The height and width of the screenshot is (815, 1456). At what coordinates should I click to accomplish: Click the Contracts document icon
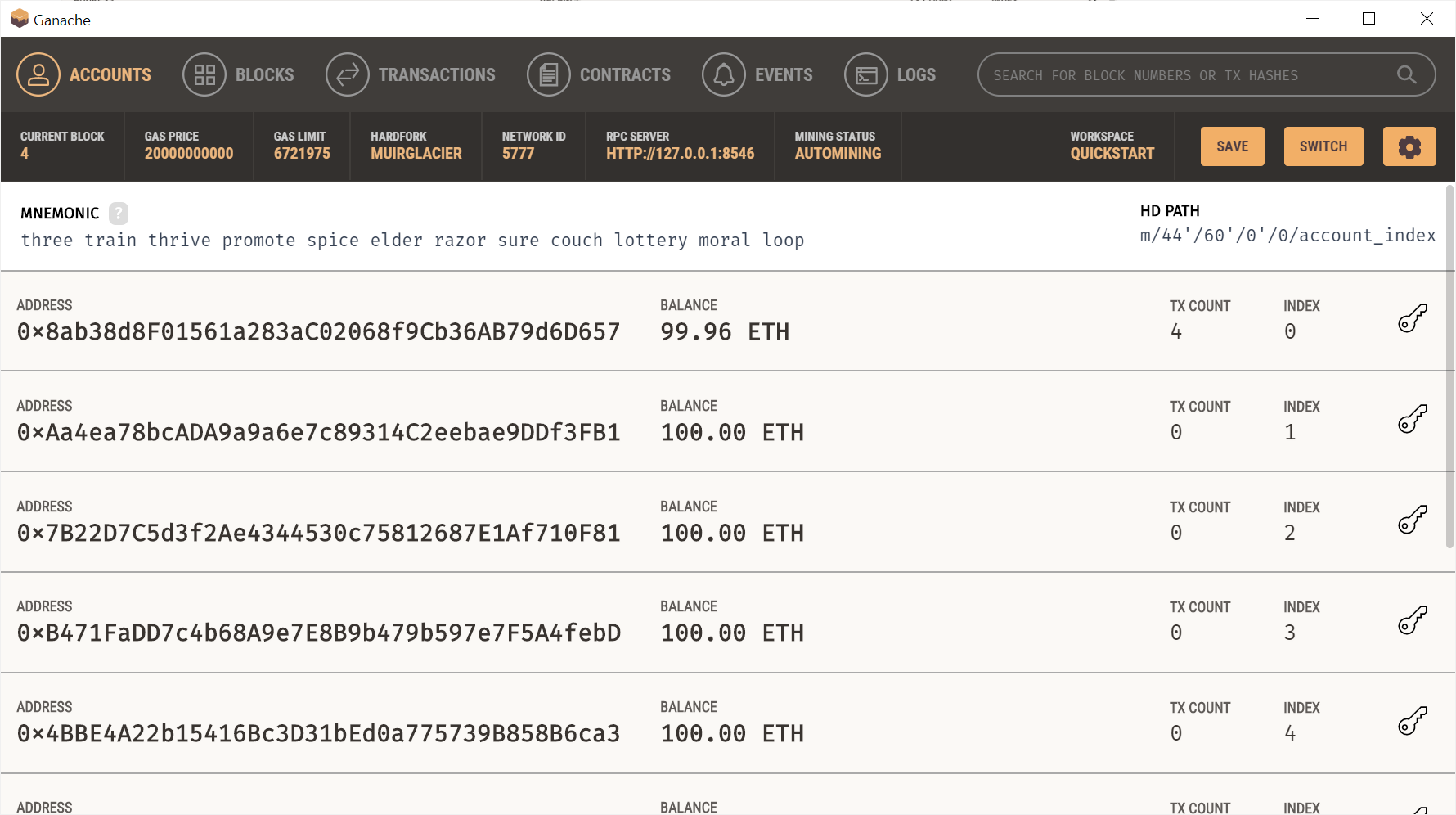click(549, 74)
